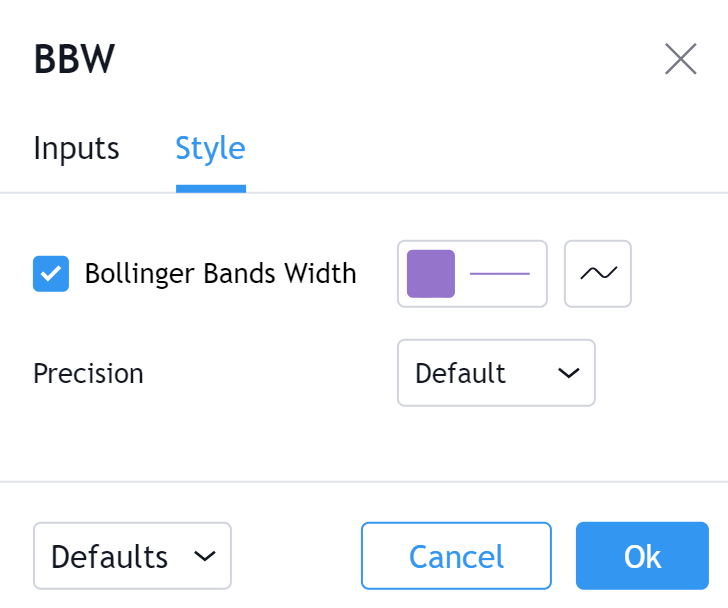Screen dimensions: 728x608
Task: Click the Precision label text
Action: (x=88, y=373)
